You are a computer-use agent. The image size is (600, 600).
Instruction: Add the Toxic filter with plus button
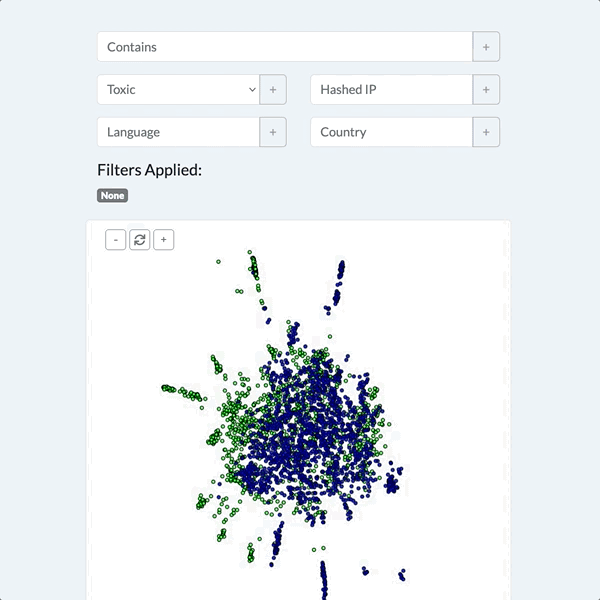coord(273,89)
